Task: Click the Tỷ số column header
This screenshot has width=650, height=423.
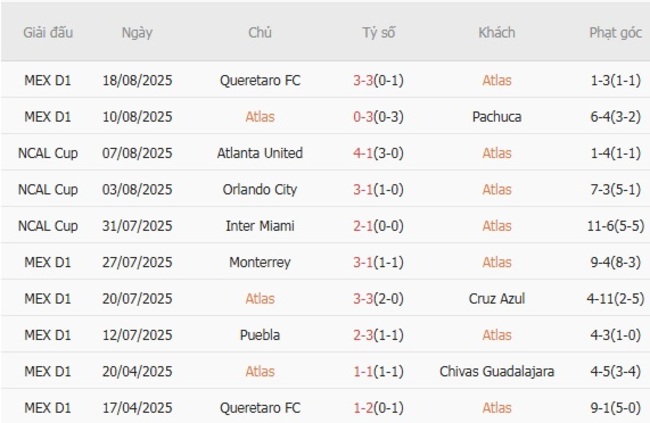Action: (x=378, y=32)
